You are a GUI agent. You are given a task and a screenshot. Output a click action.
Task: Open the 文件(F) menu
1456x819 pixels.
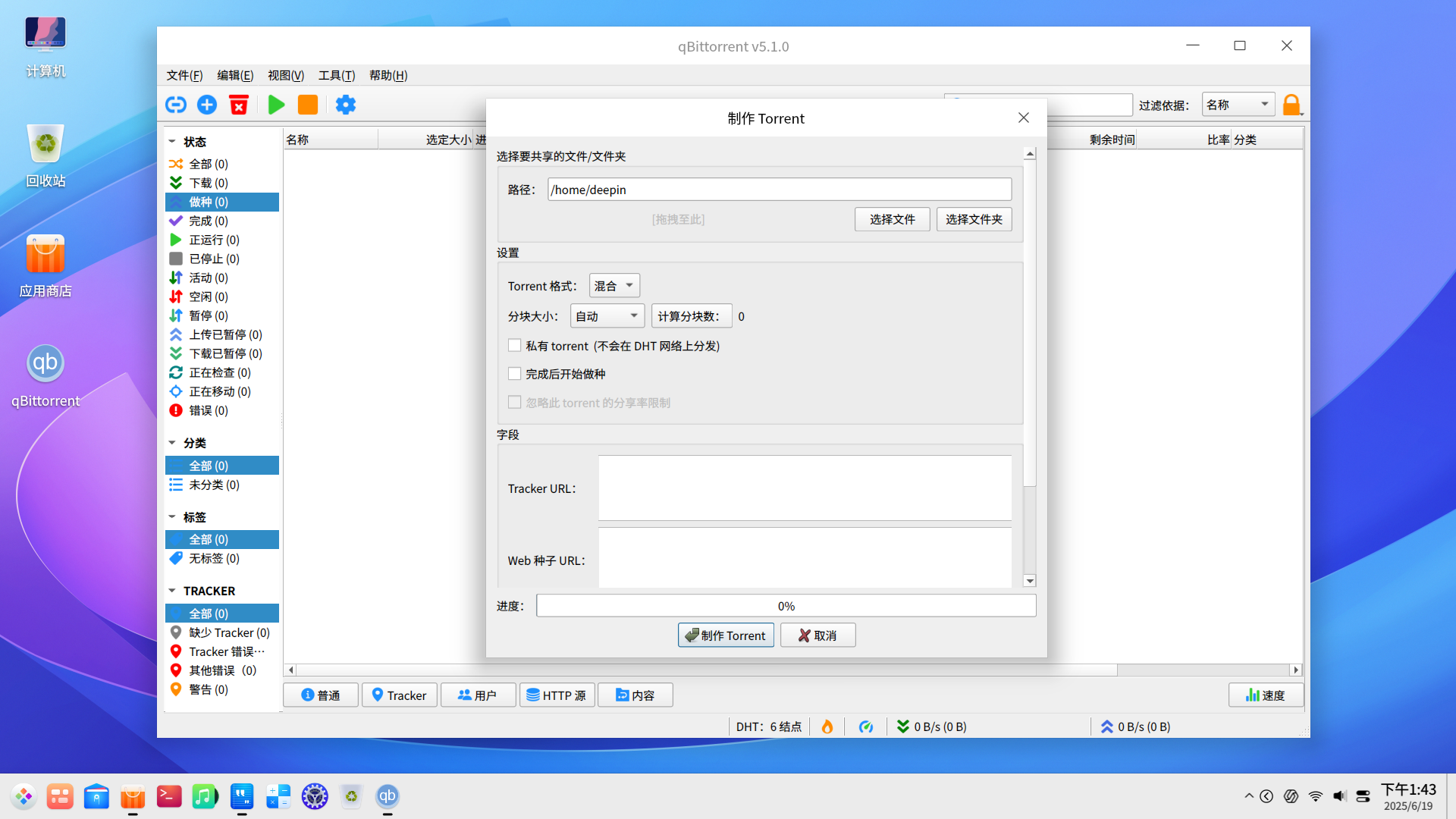184,75
